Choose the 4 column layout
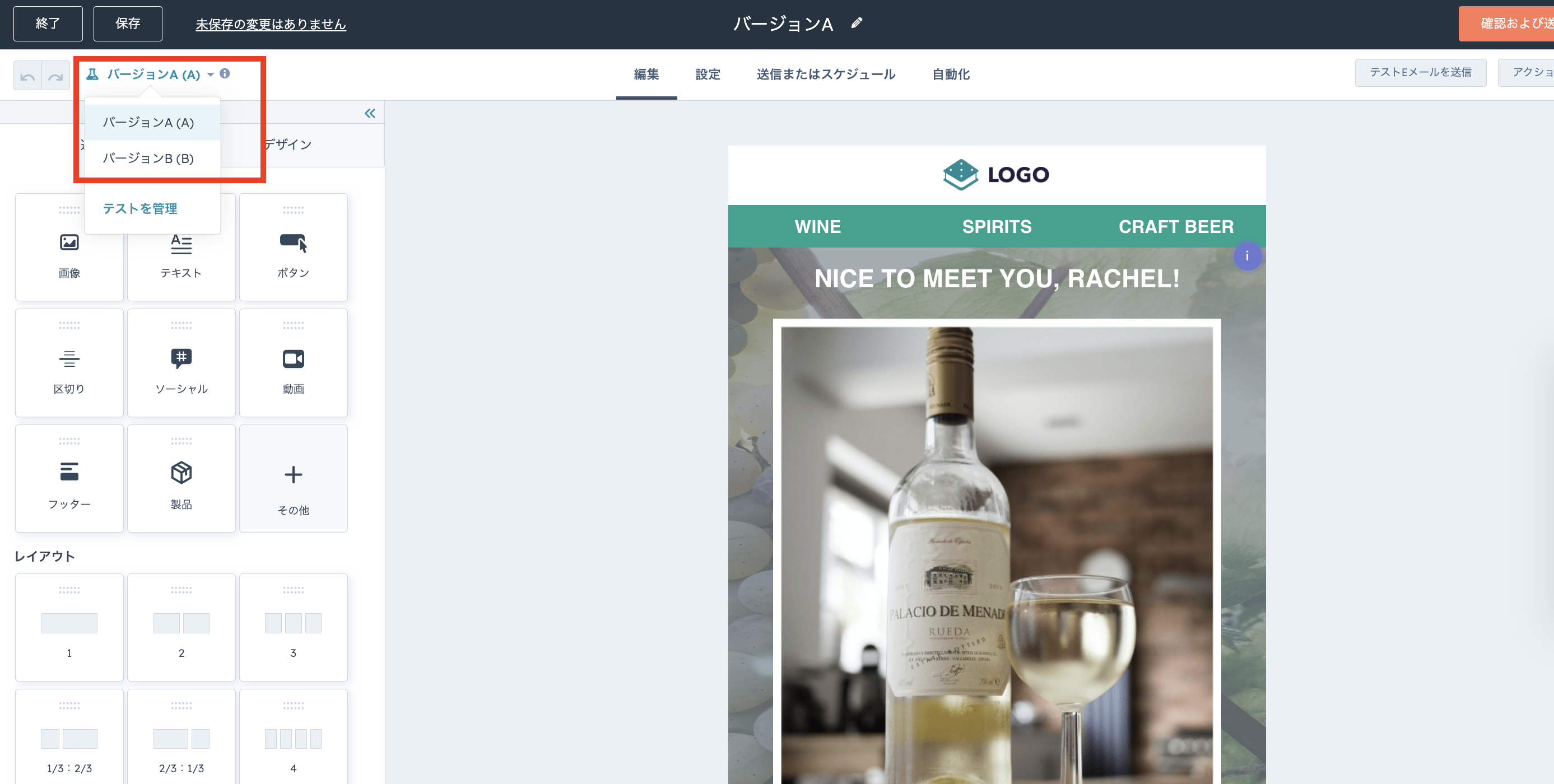Screen dimensions: 1554x784 (293, 738)
